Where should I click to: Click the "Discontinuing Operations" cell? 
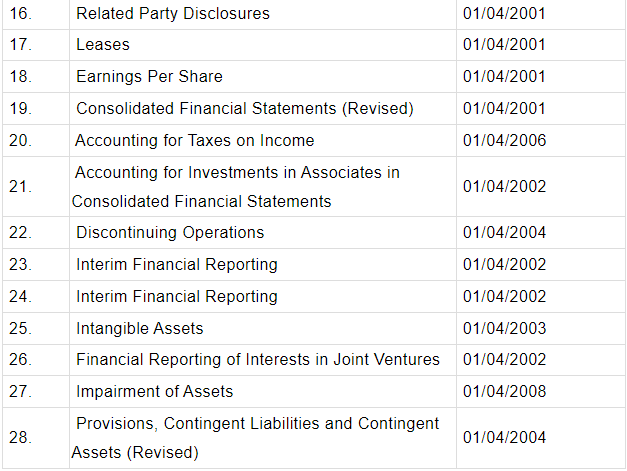click(170, 232)
